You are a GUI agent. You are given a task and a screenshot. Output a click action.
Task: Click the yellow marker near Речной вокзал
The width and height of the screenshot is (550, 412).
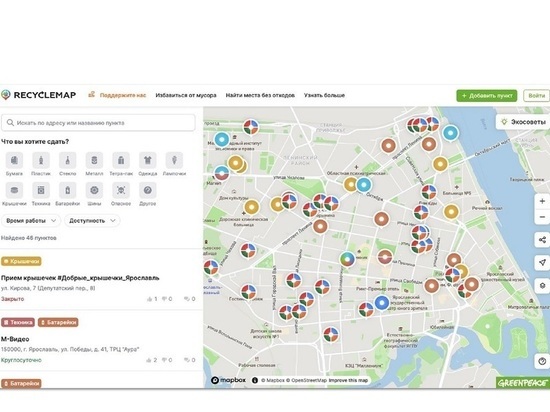(x=451, y=212)
